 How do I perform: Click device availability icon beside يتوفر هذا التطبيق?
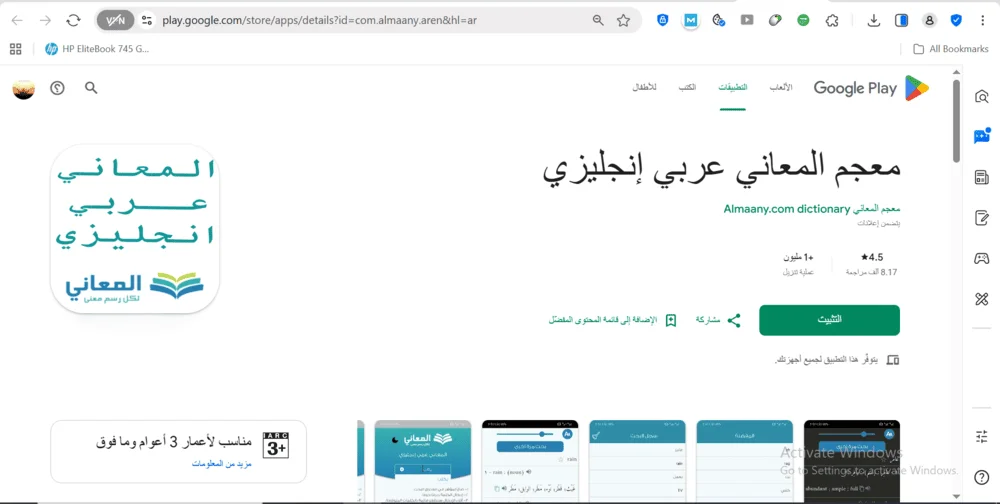pos(893,360)
